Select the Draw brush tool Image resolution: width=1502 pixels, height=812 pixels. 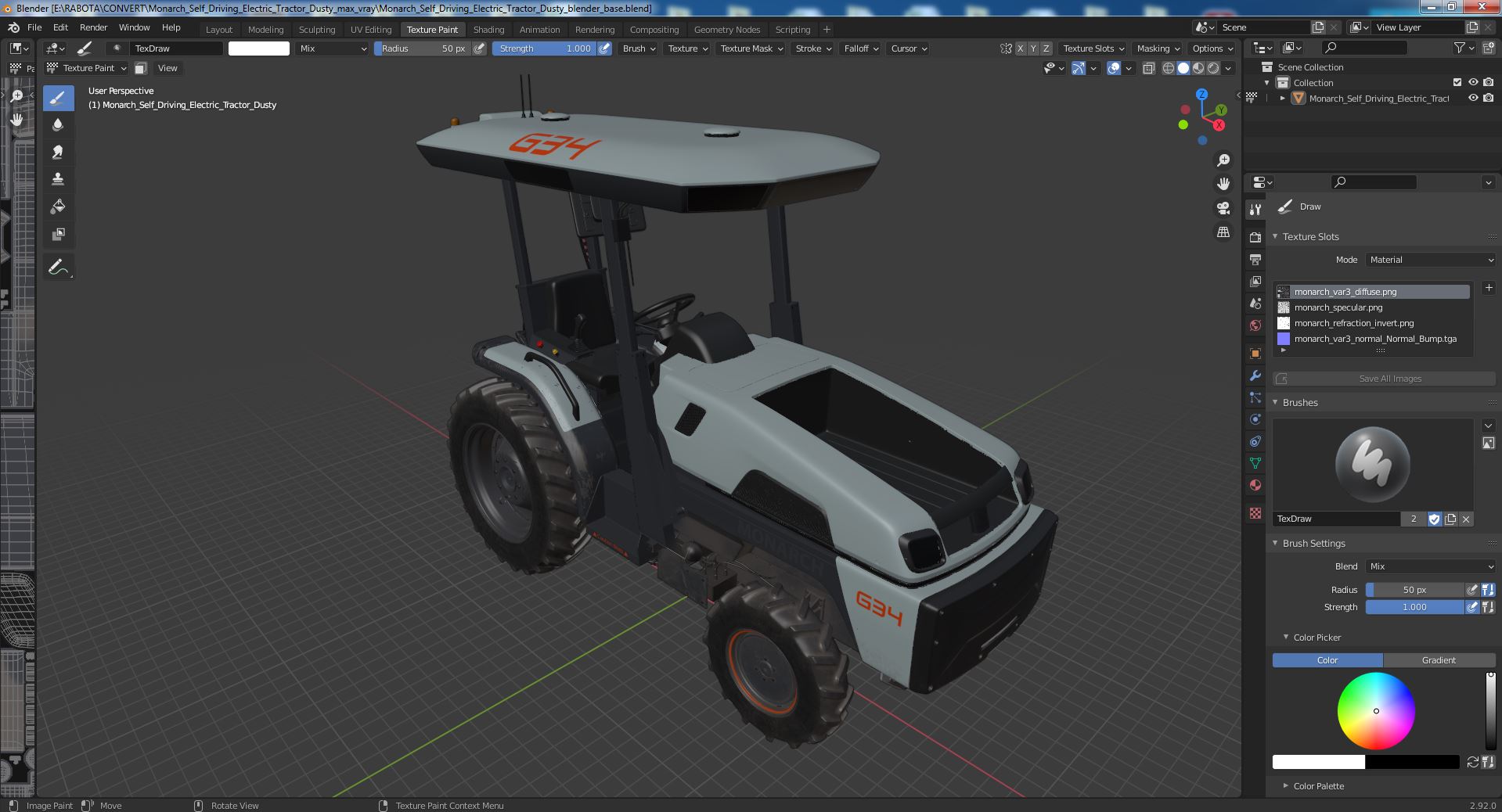(58, 98)
